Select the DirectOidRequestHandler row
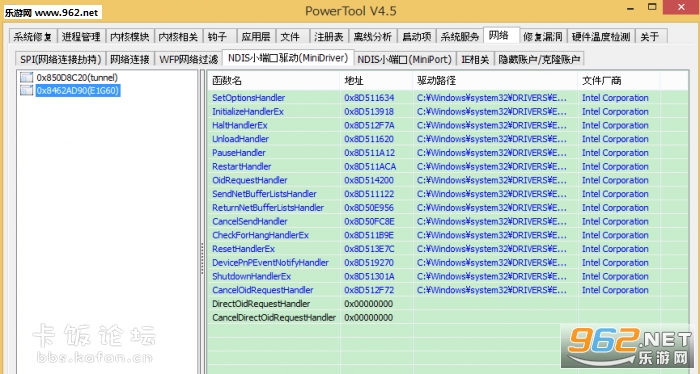 pos(448,304)
